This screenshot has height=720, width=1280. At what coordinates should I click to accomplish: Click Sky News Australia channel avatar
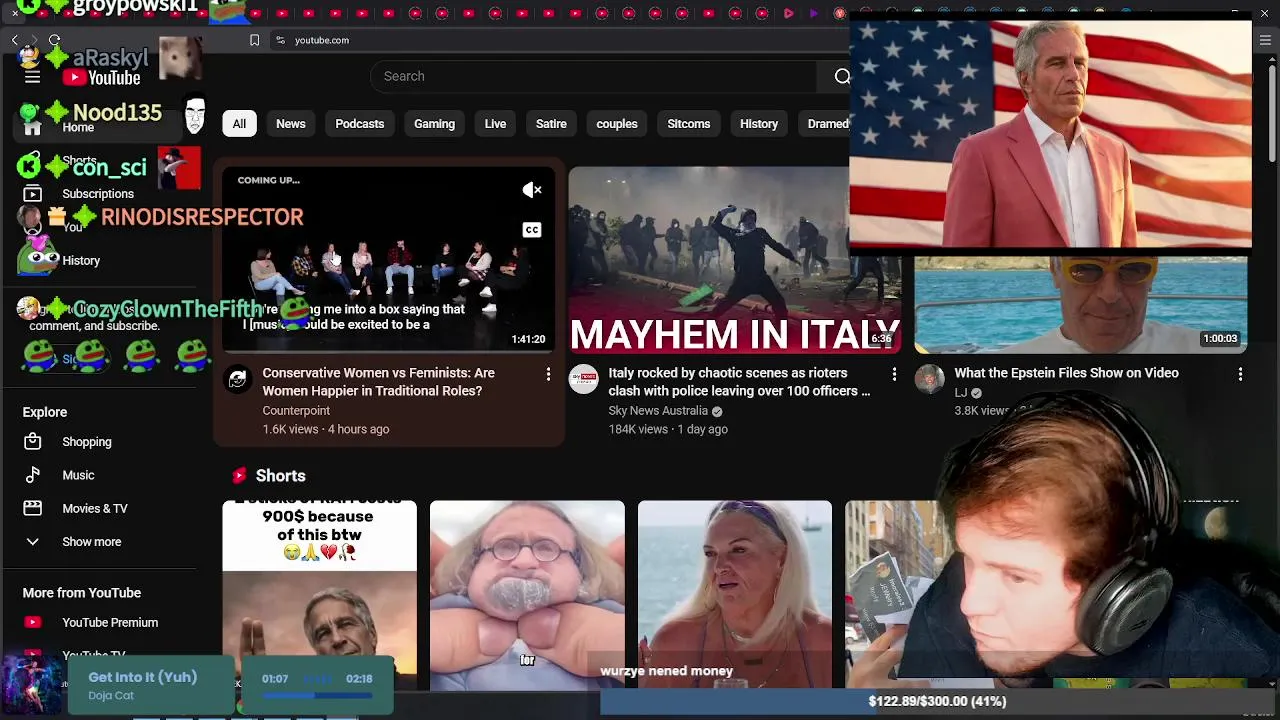coord(584,379)
